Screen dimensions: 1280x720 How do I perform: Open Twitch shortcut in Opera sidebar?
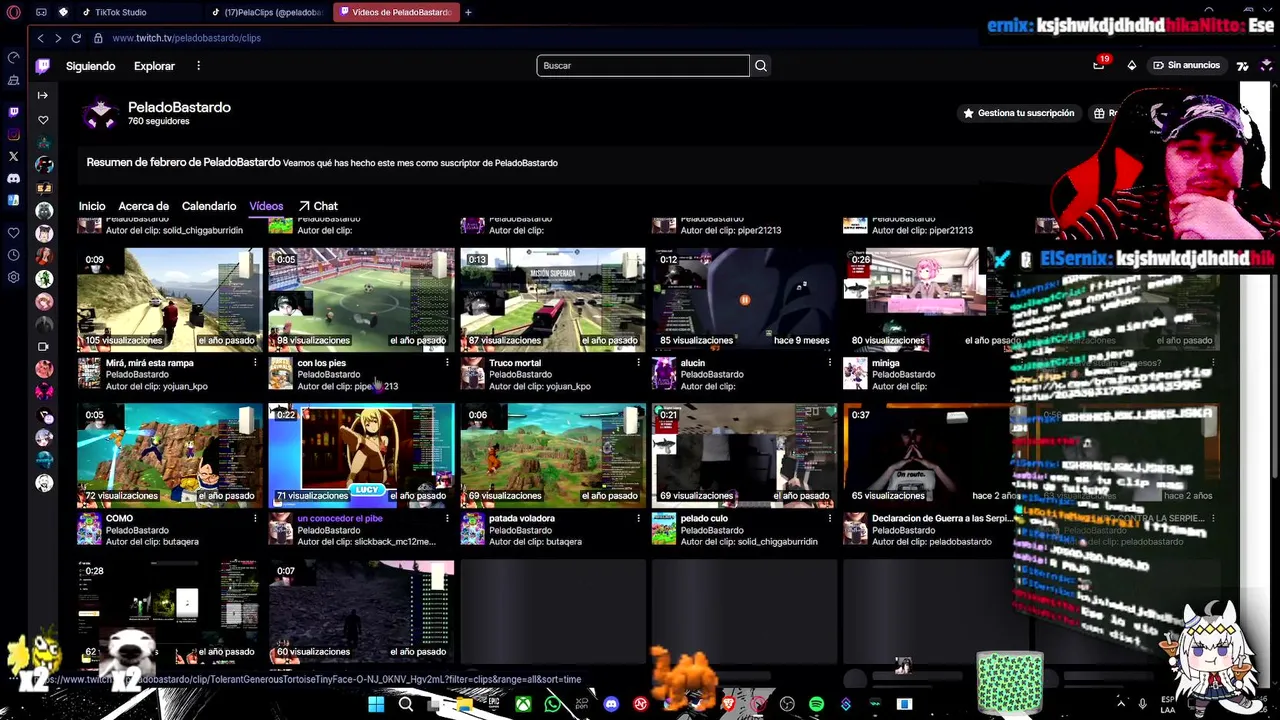(x=14, y=112)
